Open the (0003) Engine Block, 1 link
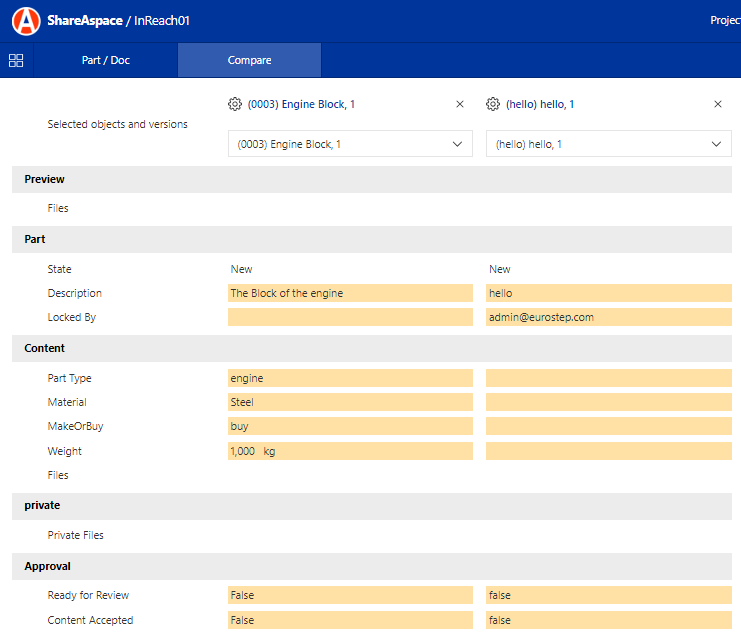The width and height of the screenshot is (741, 641). [x=301, y=104]
